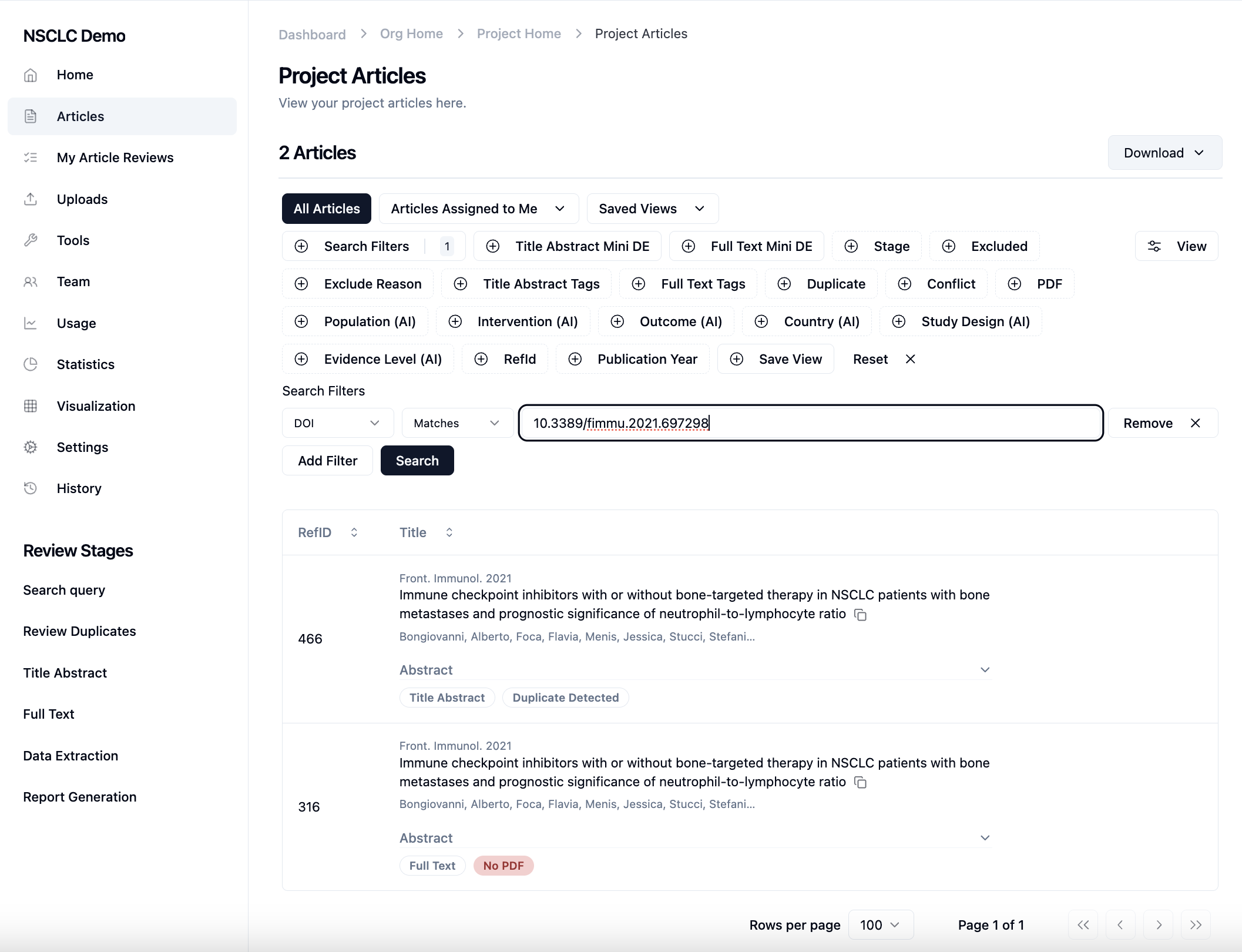This screenshot has height=952, width=1242.
Task: Click the Settings gear icon in sidebar
Action: [x=31, y=447]
